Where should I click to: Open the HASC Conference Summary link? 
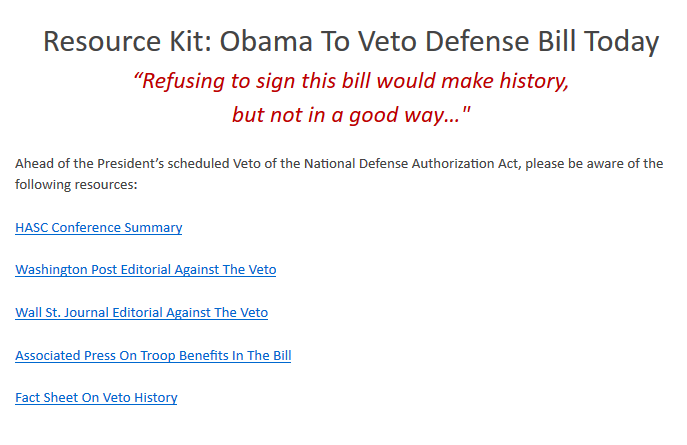pyautogui.click(x=99, y=227)
